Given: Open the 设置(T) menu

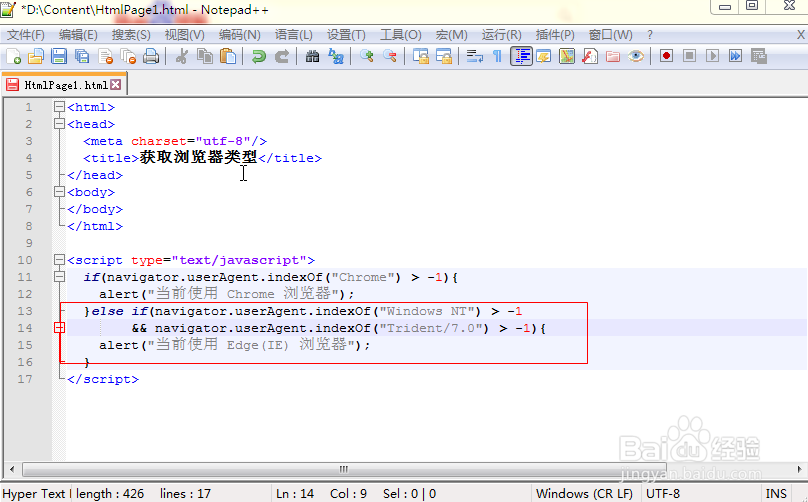Looking at the screenshot, I should (x=346, y=35).
